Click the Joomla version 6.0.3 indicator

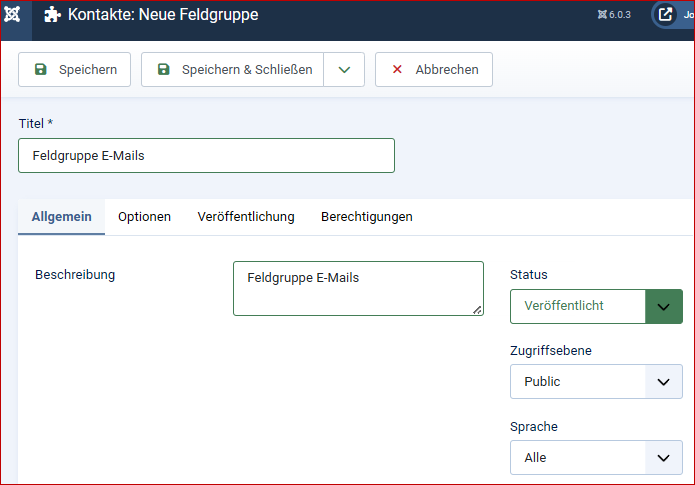coord(614,15)
